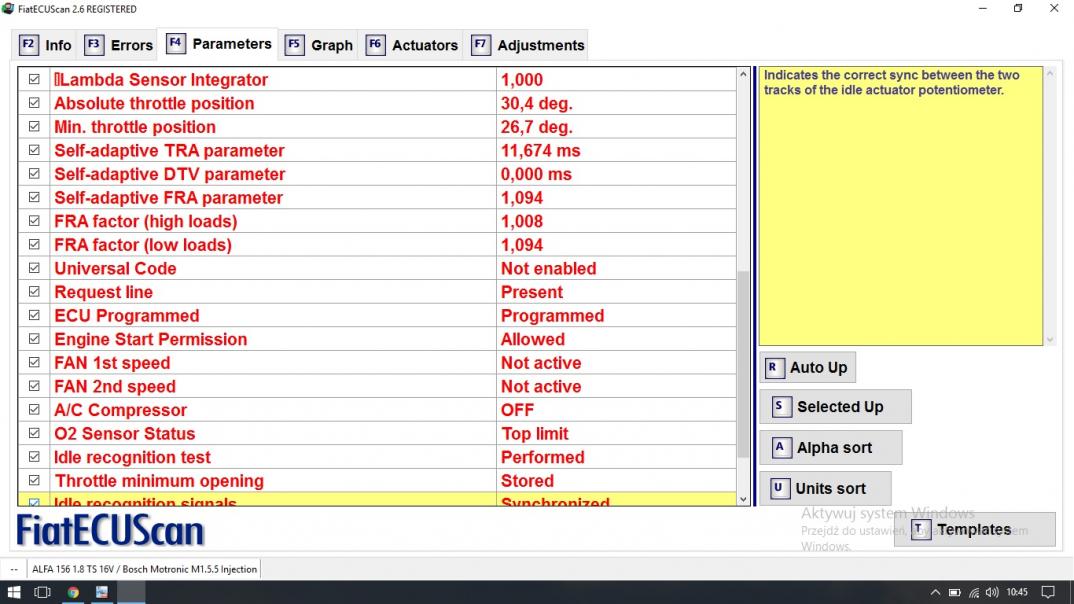Click the S icon on Selected Up
This screenshot has height=604, width=1074.
781,407
